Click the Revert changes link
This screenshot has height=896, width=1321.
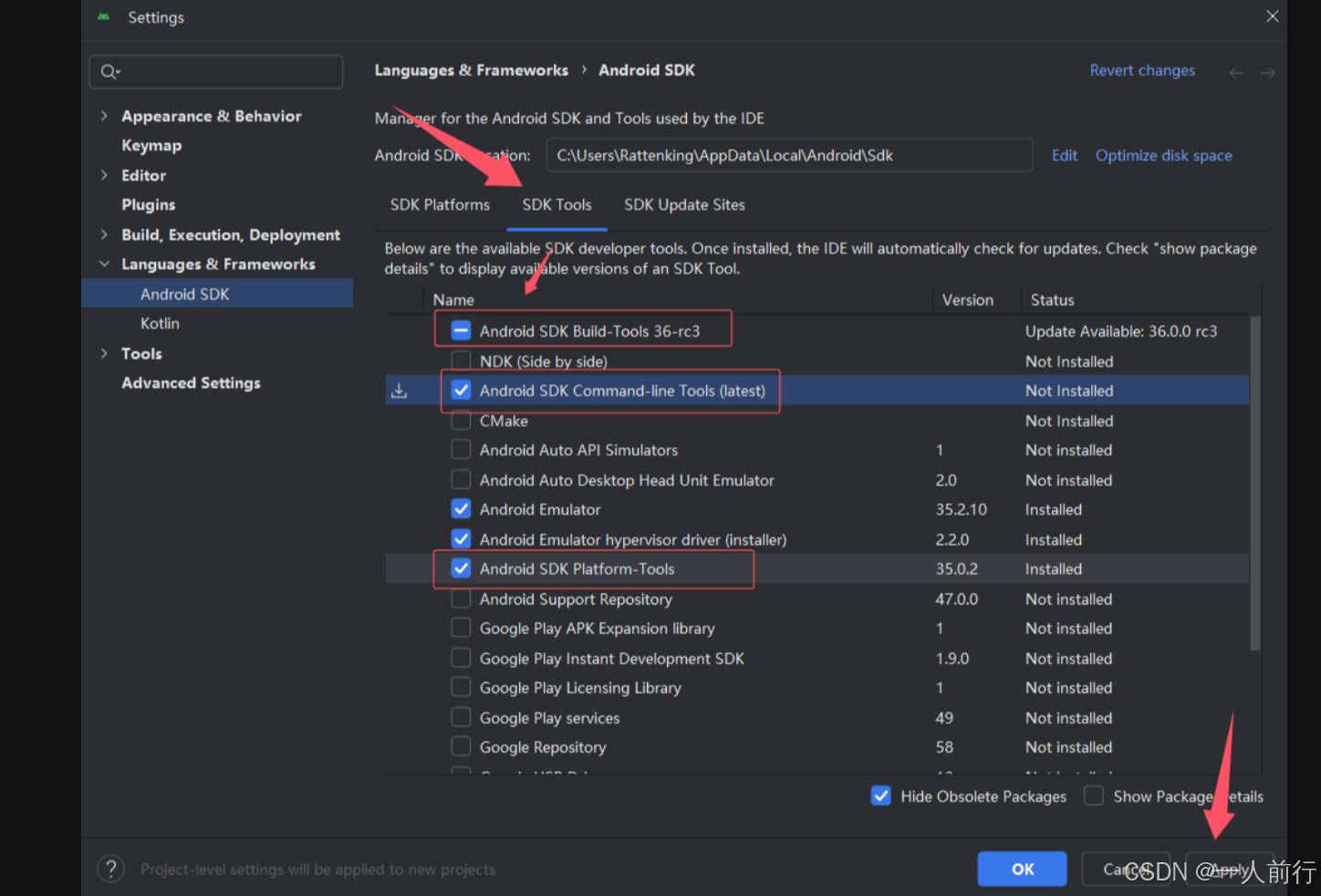point(1142,70)
